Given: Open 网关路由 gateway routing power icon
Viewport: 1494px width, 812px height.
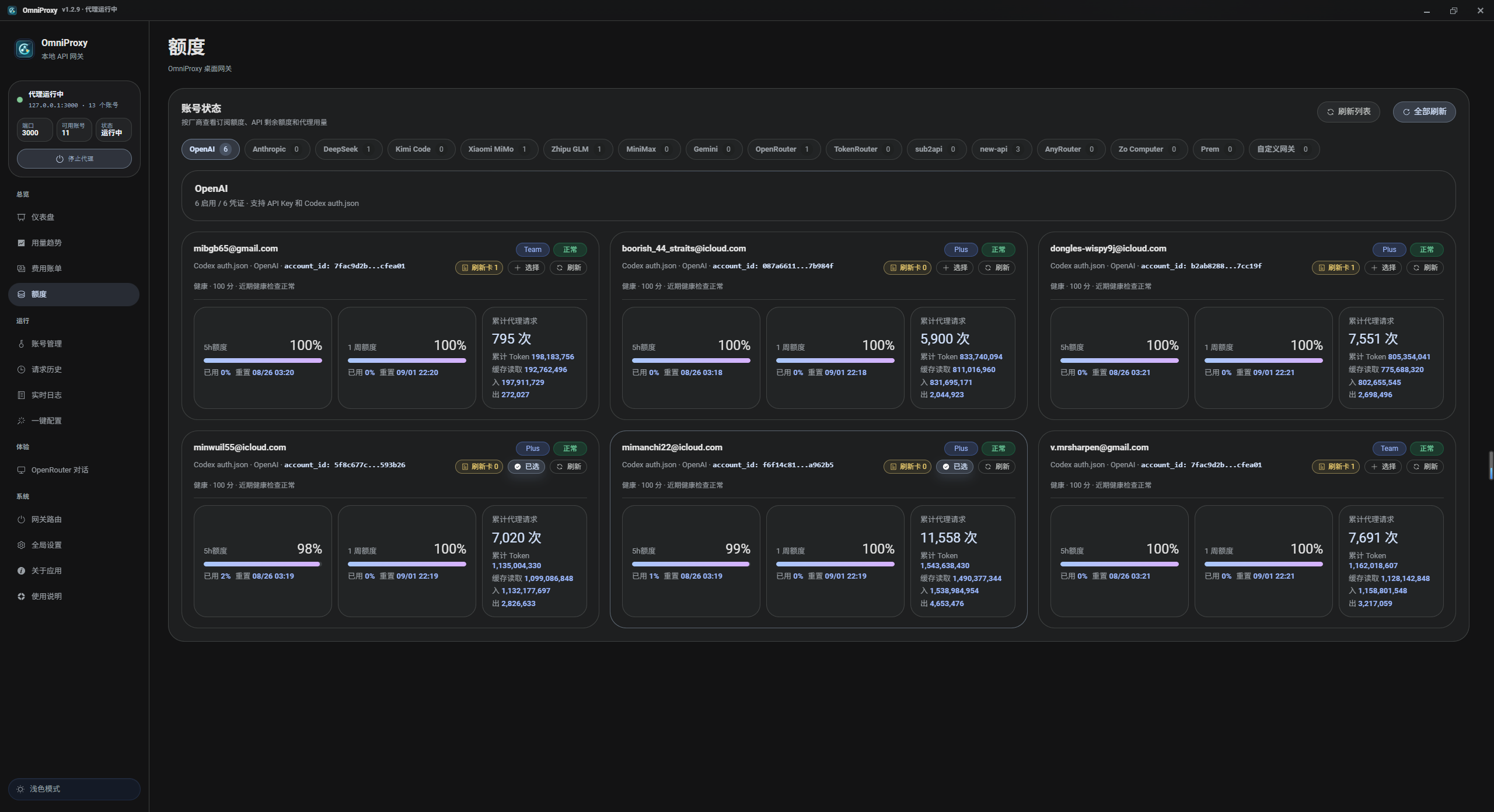Looking at the screenshot, I should tap(21, 519).
